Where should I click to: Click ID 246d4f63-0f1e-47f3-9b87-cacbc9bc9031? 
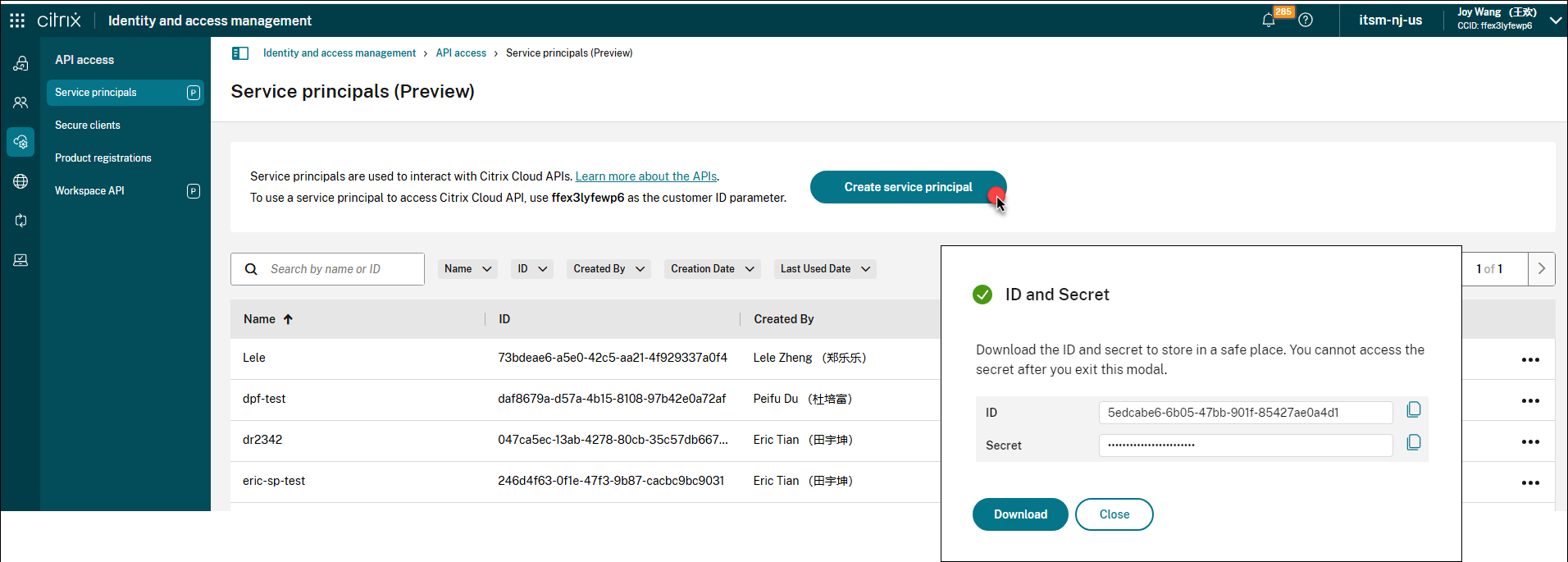[x=611, y=481]
